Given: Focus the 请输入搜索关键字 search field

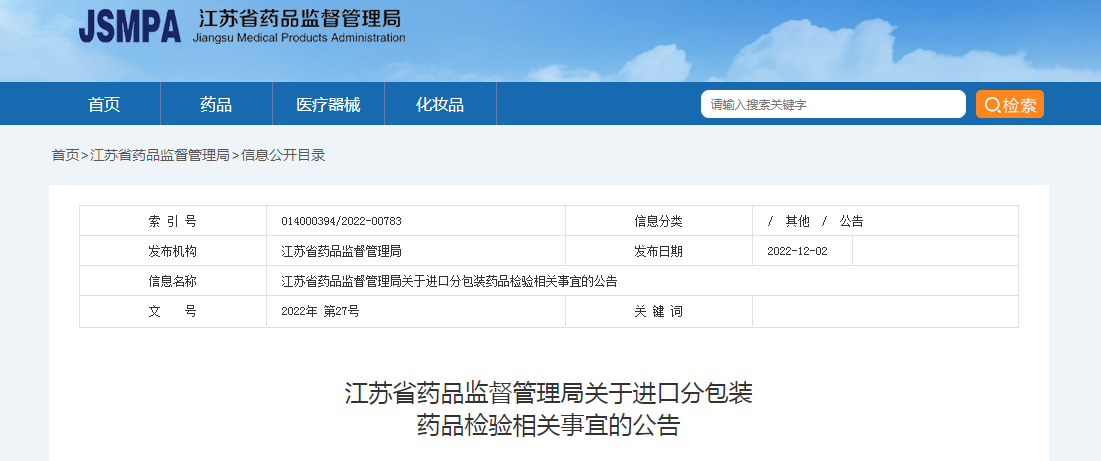Looking at the screenshot, I should click(x=833, y=104).
